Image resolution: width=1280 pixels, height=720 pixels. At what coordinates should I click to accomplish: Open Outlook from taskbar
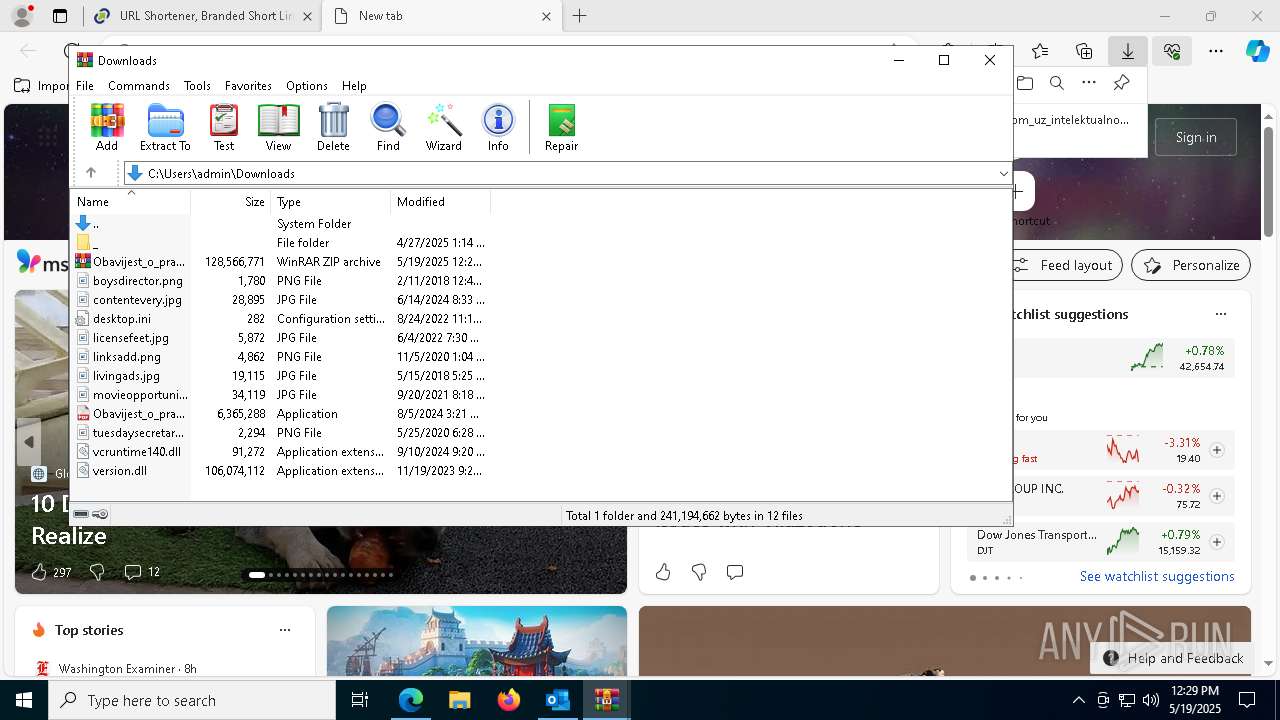[x=557, y=700]
